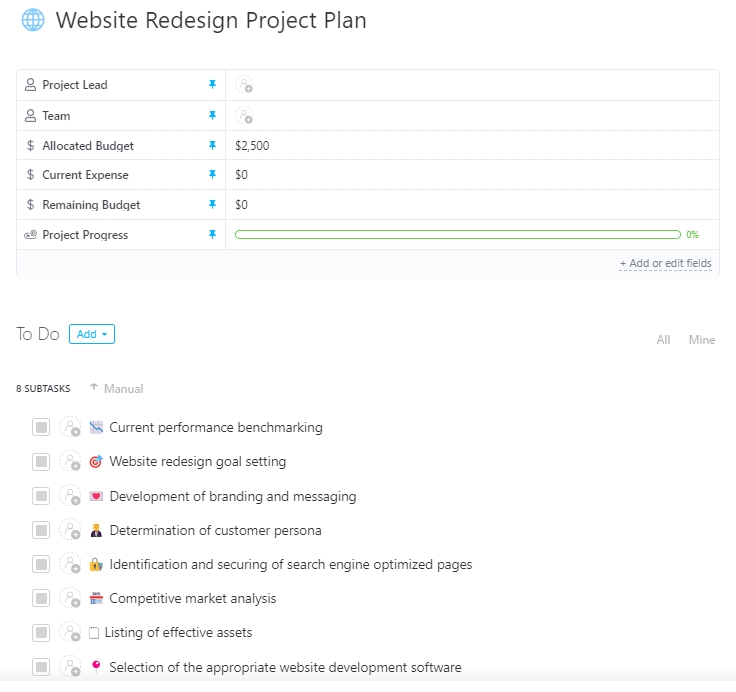Check off Website redesign goal setting subtask
The width and height of the screenshot is (736, 692).
[x=41, y=461]
